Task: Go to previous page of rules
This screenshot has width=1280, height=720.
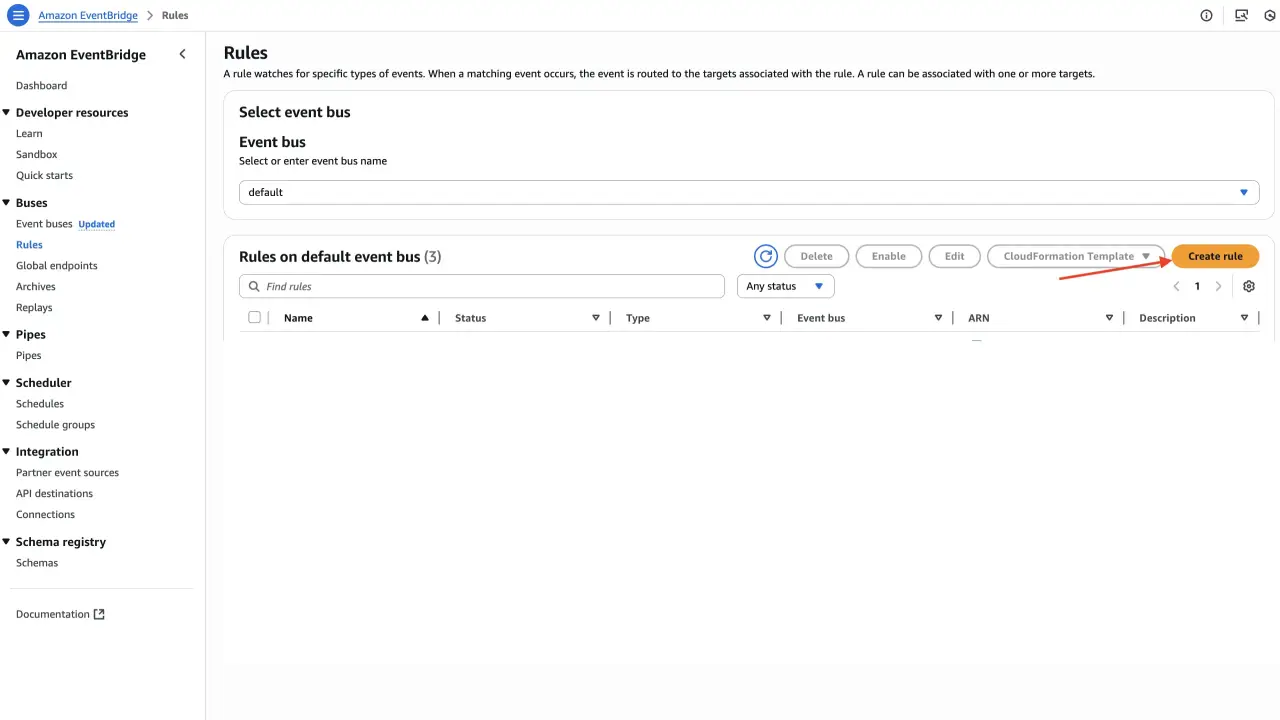Action: coord(1176,287)
